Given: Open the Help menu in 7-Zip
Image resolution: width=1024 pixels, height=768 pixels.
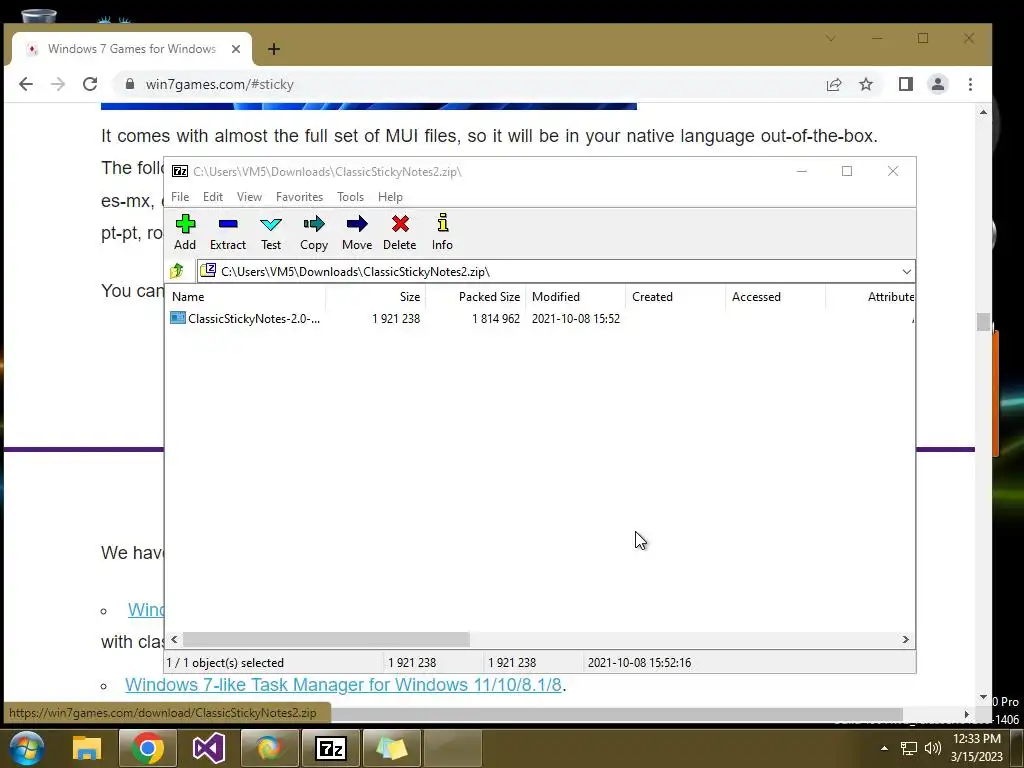Looking at the screenshot, I should click(390, 197).
